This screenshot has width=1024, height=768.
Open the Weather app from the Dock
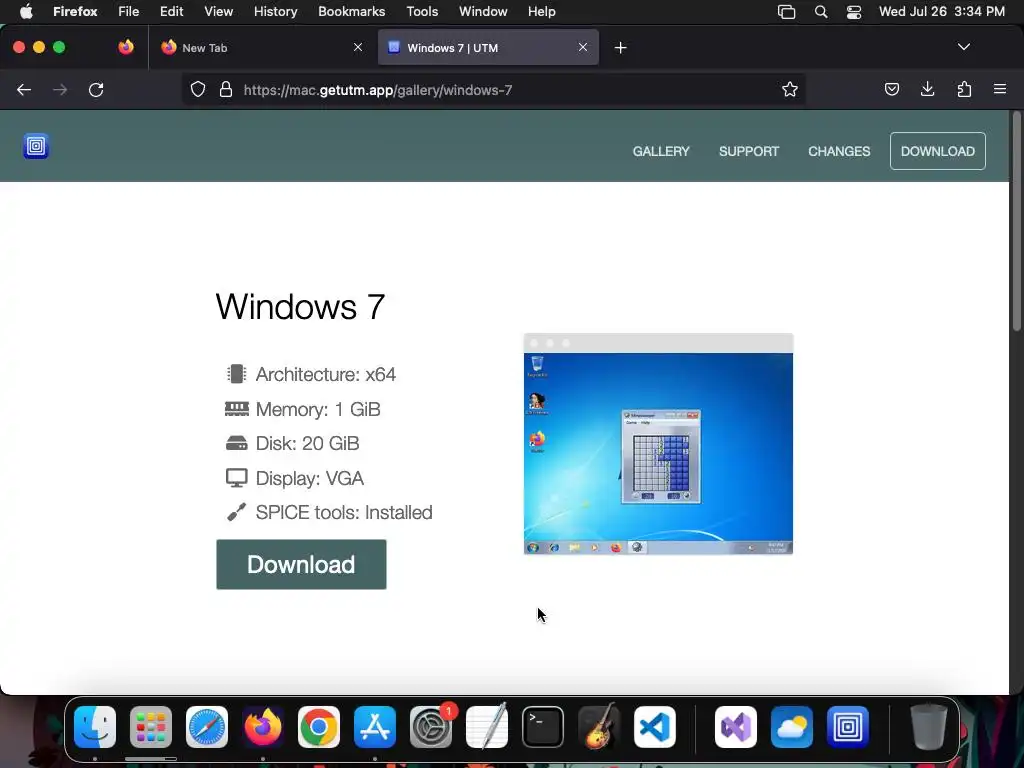(792, 727)
